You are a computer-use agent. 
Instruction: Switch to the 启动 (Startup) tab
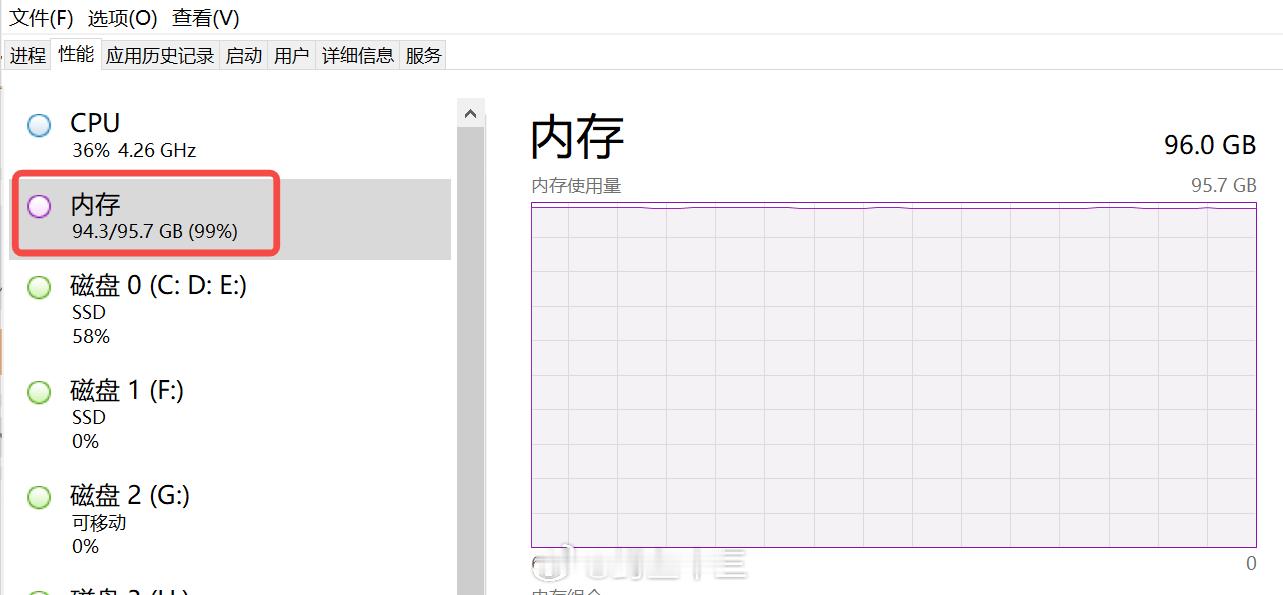243,55
